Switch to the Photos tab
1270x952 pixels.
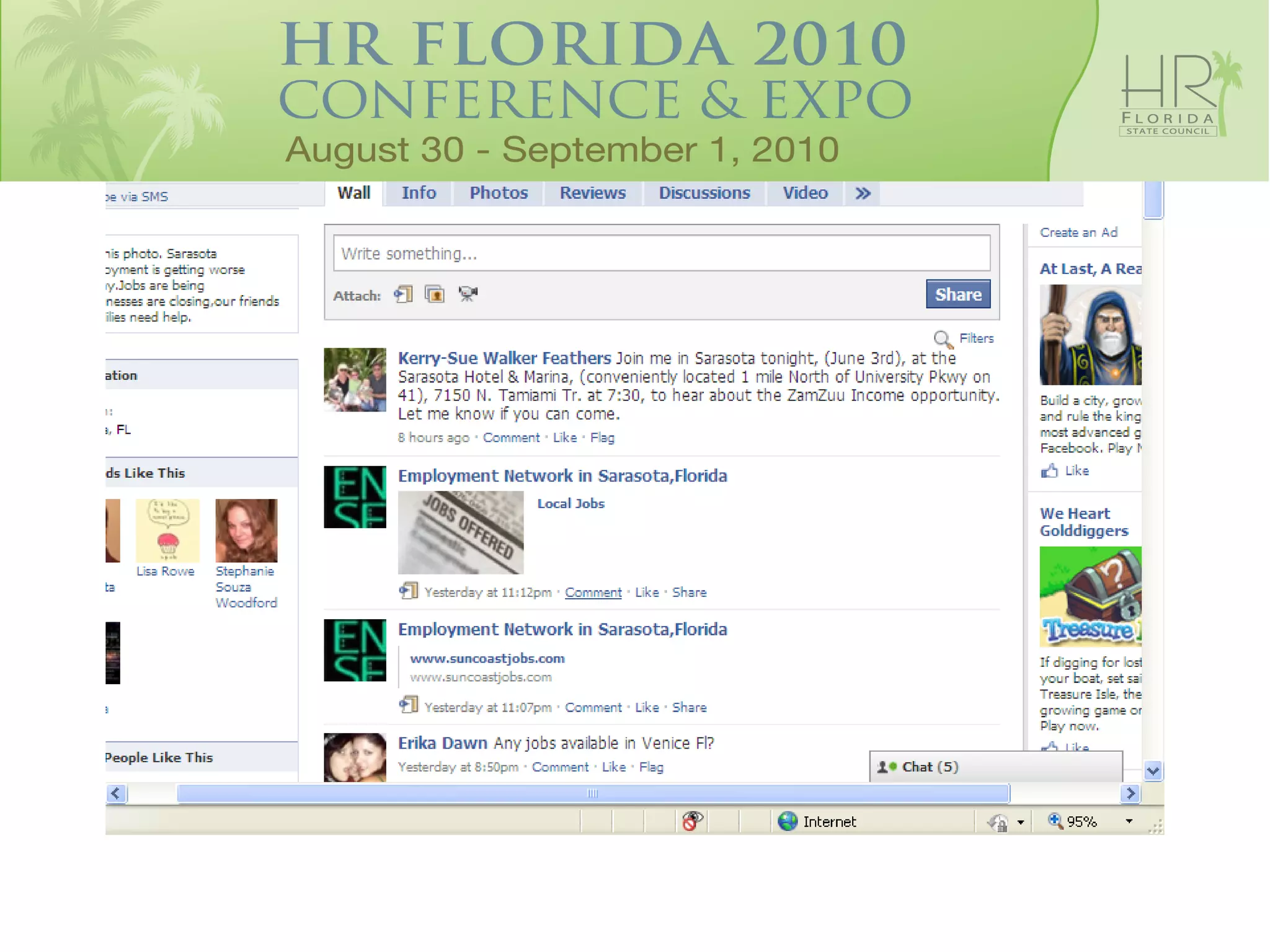coord(498,193)
